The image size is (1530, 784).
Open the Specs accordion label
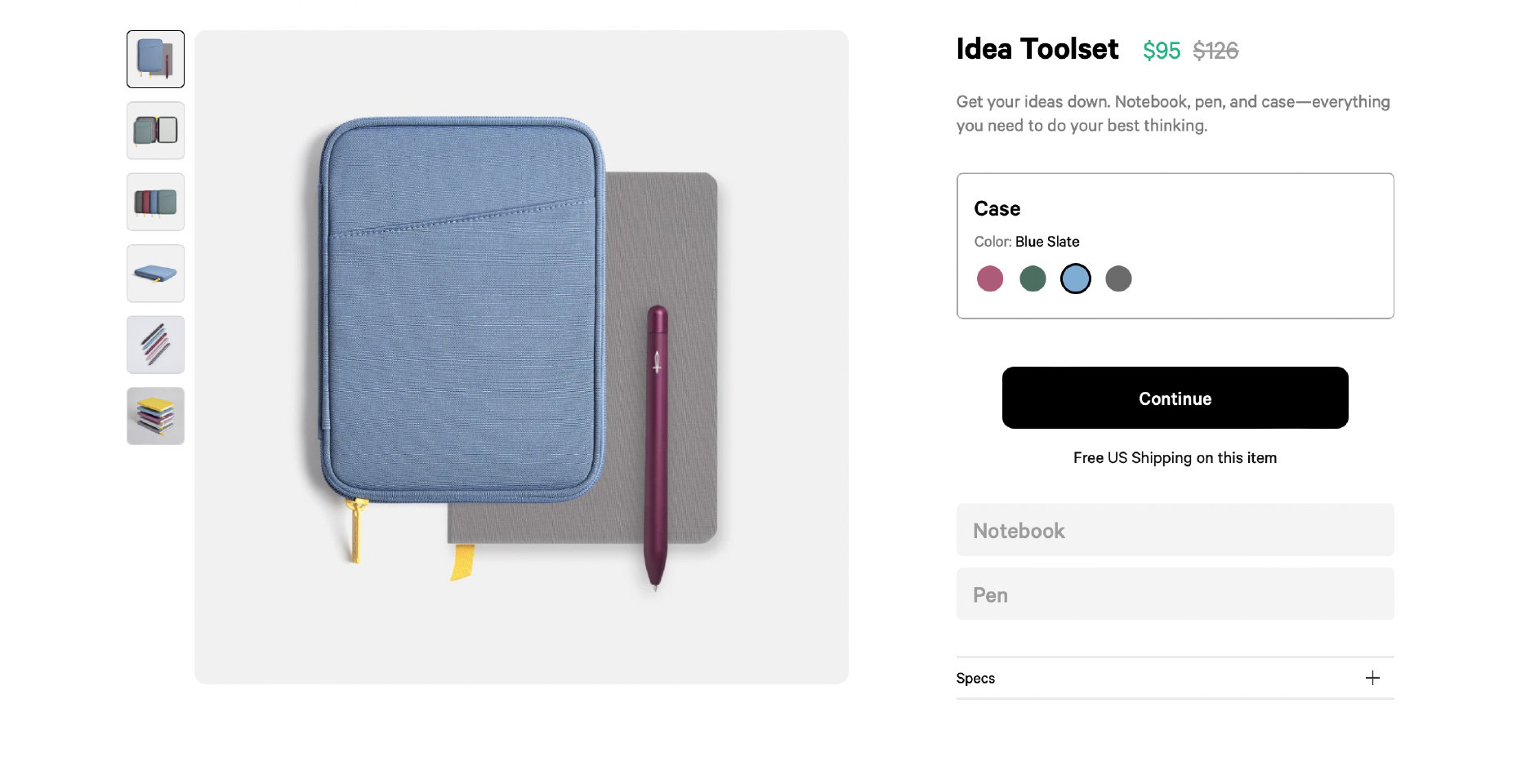point(975,678)
